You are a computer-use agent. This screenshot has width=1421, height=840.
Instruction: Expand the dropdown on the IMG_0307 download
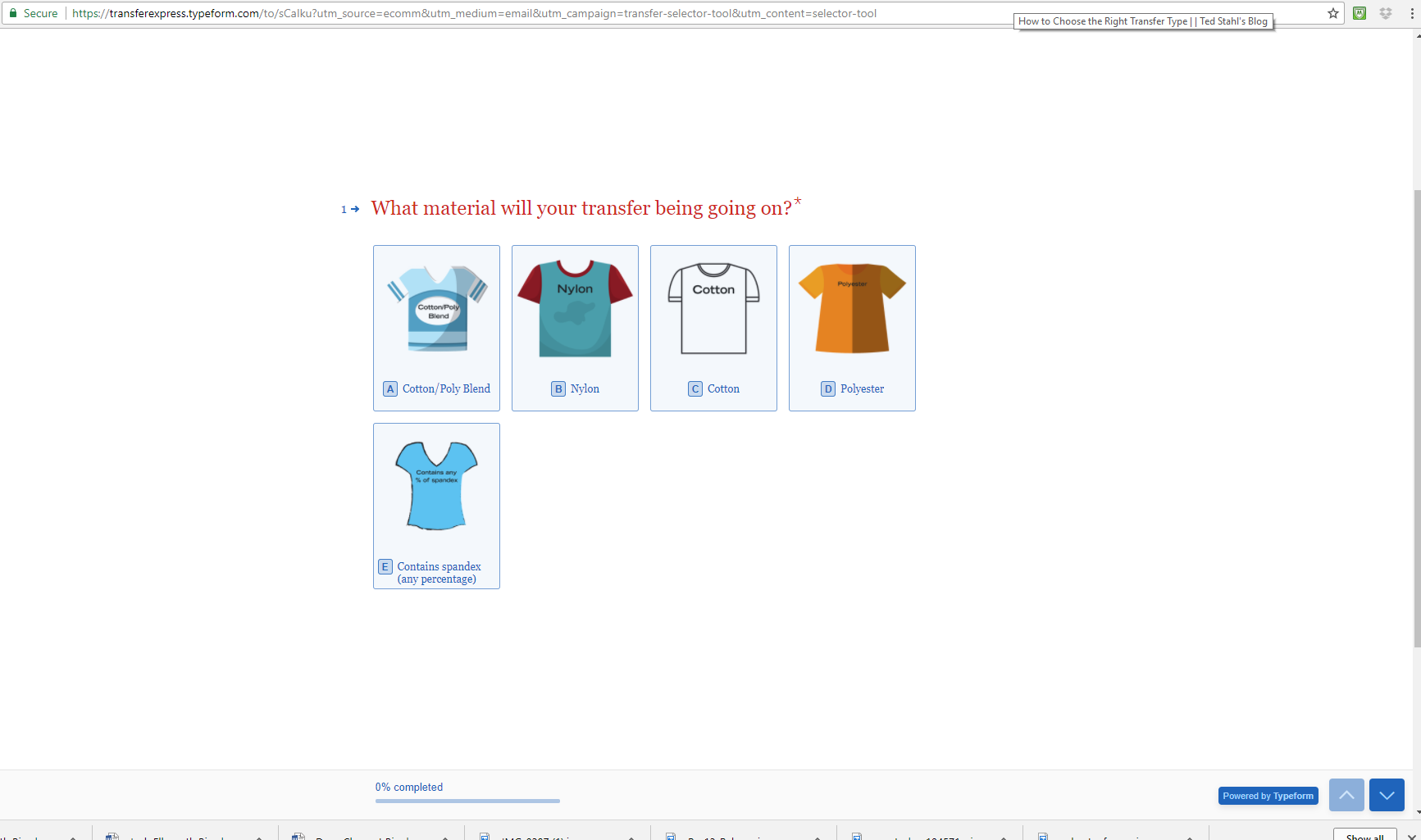[631, 838]
